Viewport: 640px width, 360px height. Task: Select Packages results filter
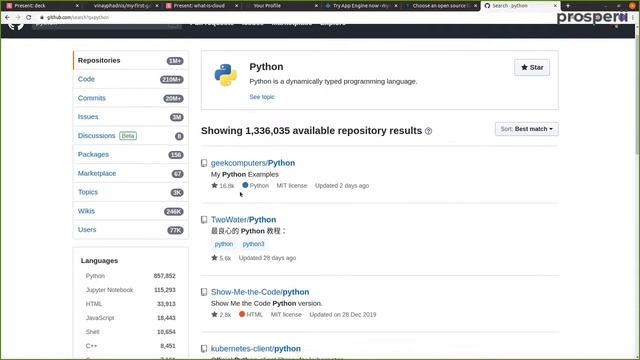tap(131, 154)
